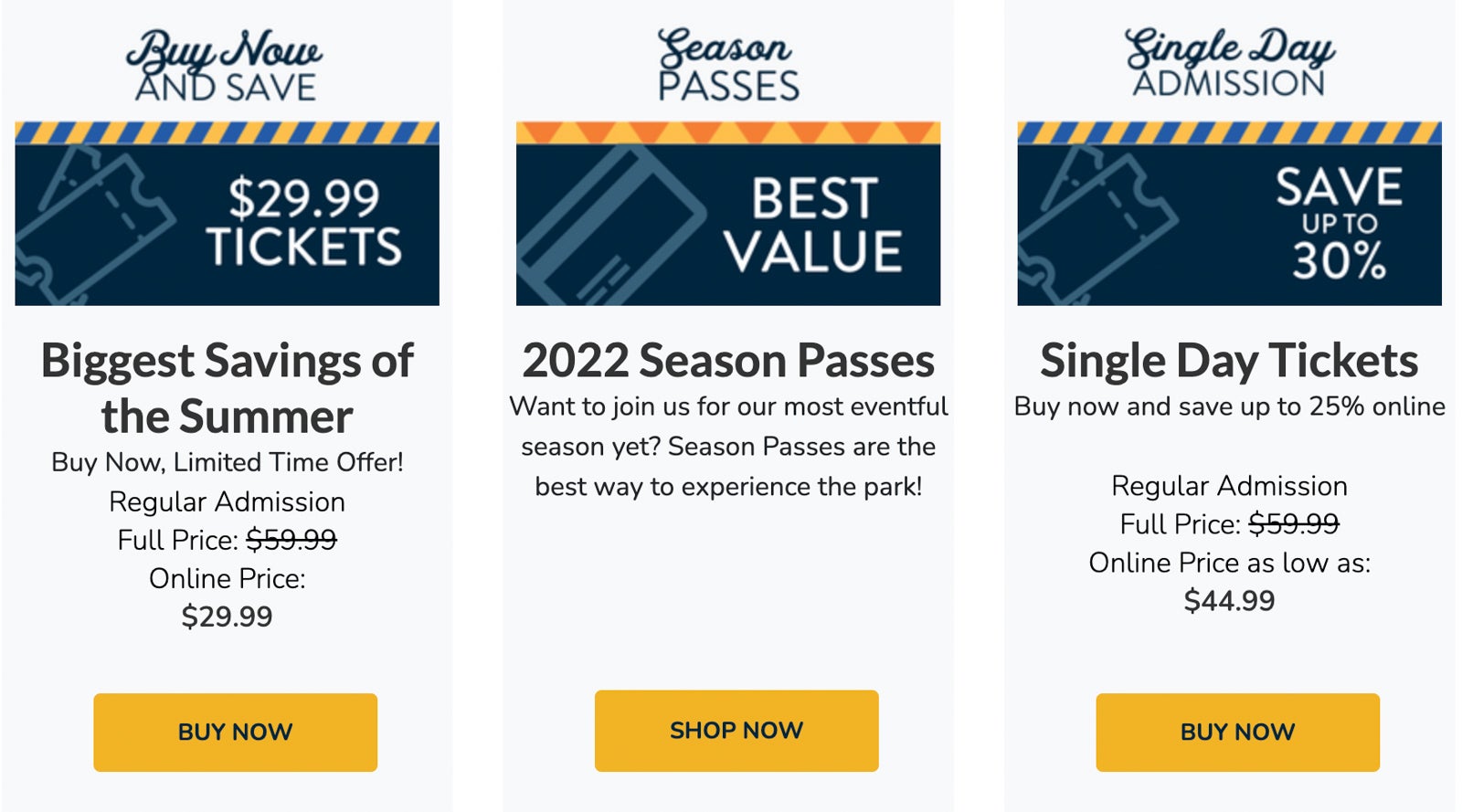The height and width of the screenshot is (812, 1462).
Task: Click the ticket icon in Save 30% banner
Action: click(x=1096, y=226)
